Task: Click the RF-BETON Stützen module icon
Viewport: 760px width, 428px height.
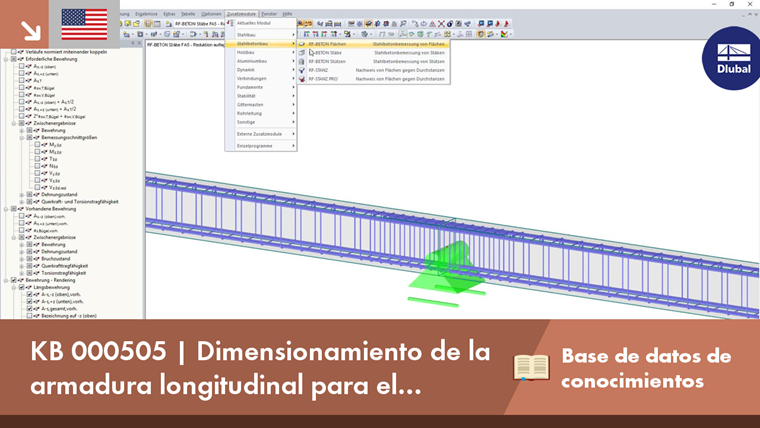Action: tap(302, 62)
